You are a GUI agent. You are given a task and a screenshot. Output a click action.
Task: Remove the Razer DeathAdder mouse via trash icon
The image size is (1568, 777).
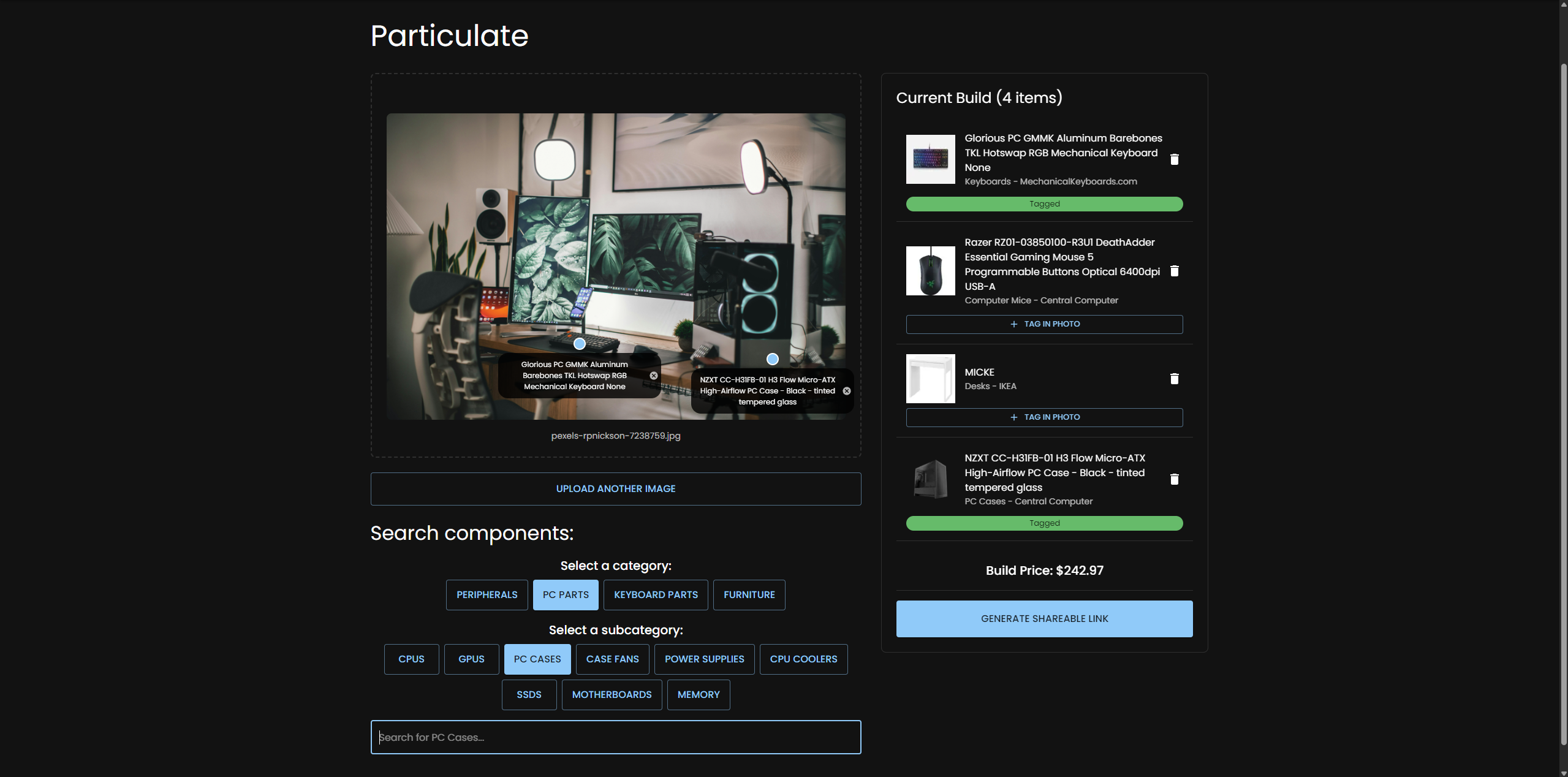pyautogui.click(x=1174, y=271)
